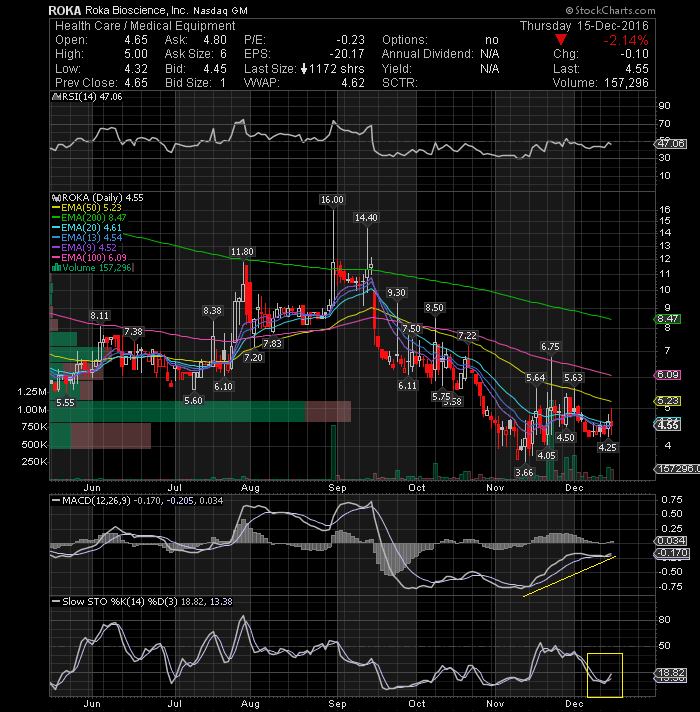Click the 5.60 price low label

click(x=193, y=400)
